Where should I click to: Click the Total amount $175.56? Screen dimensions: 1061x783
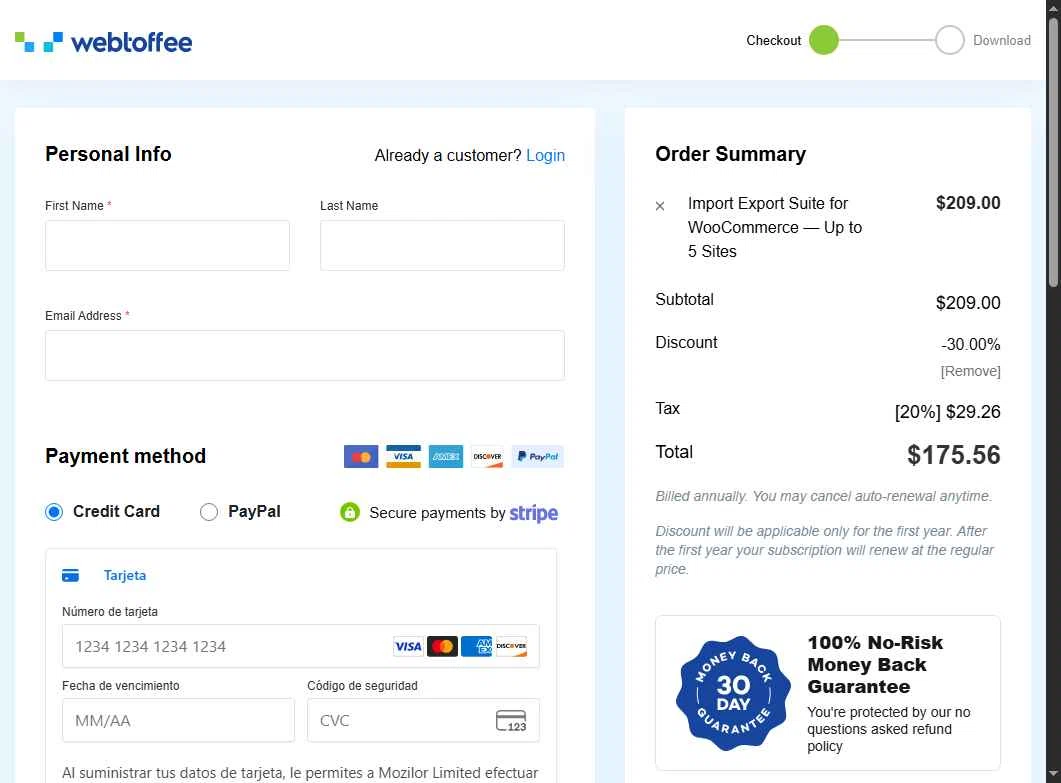[953, 455]
